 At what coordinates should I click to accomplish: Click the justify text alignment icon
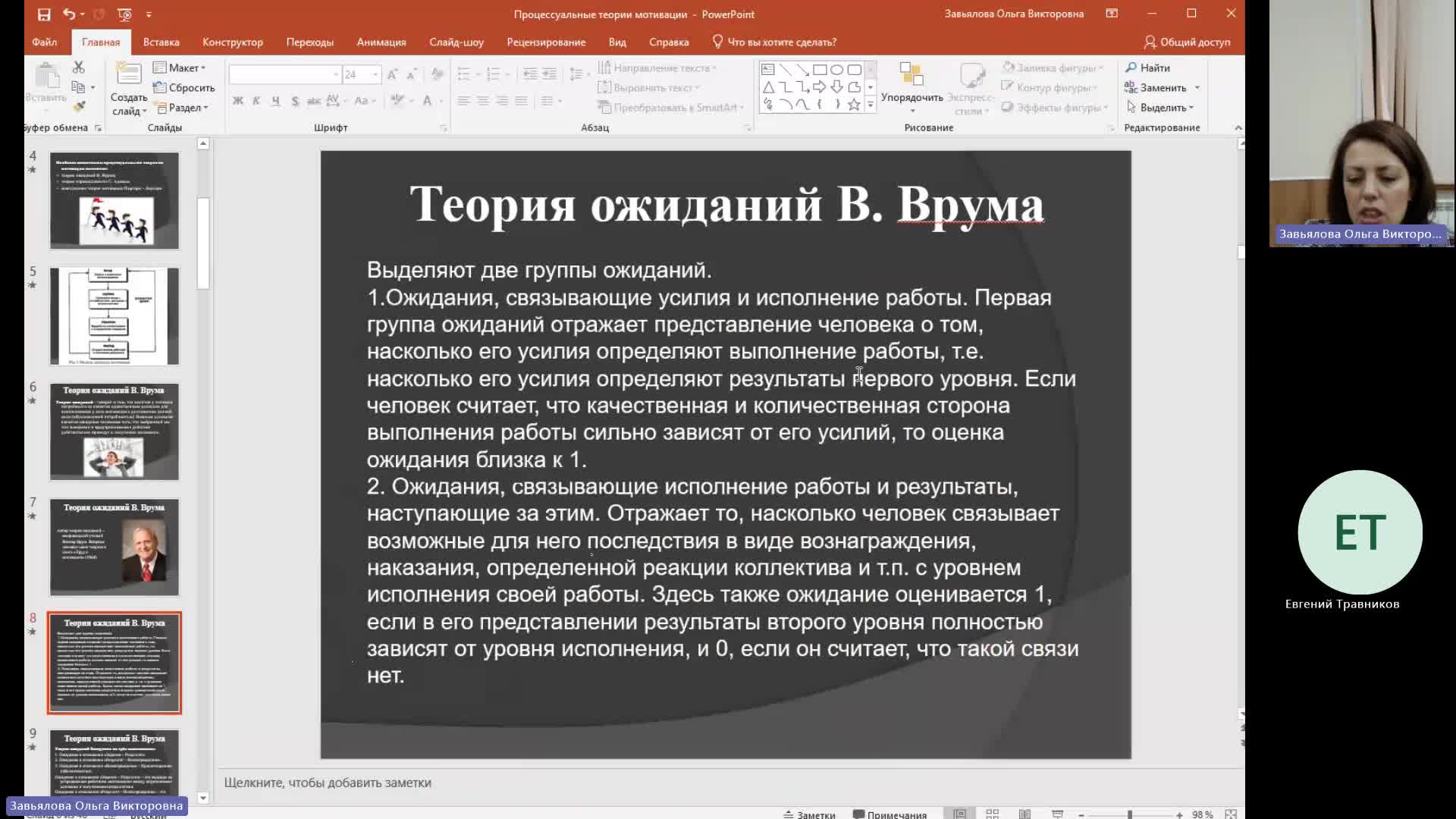tap(521, 100)
